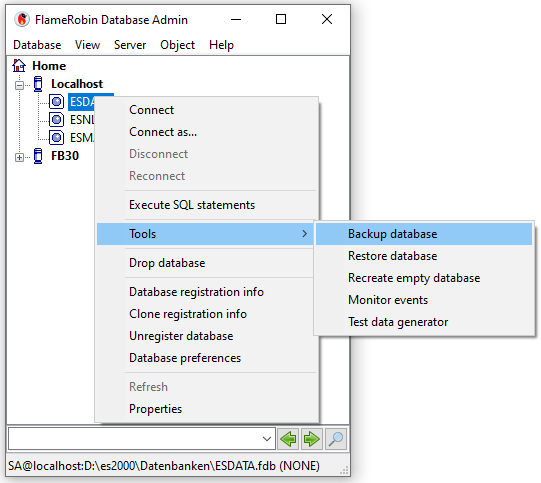Select the Localhost server label
This screenshot has width=541, height=483.
(77, 84)
